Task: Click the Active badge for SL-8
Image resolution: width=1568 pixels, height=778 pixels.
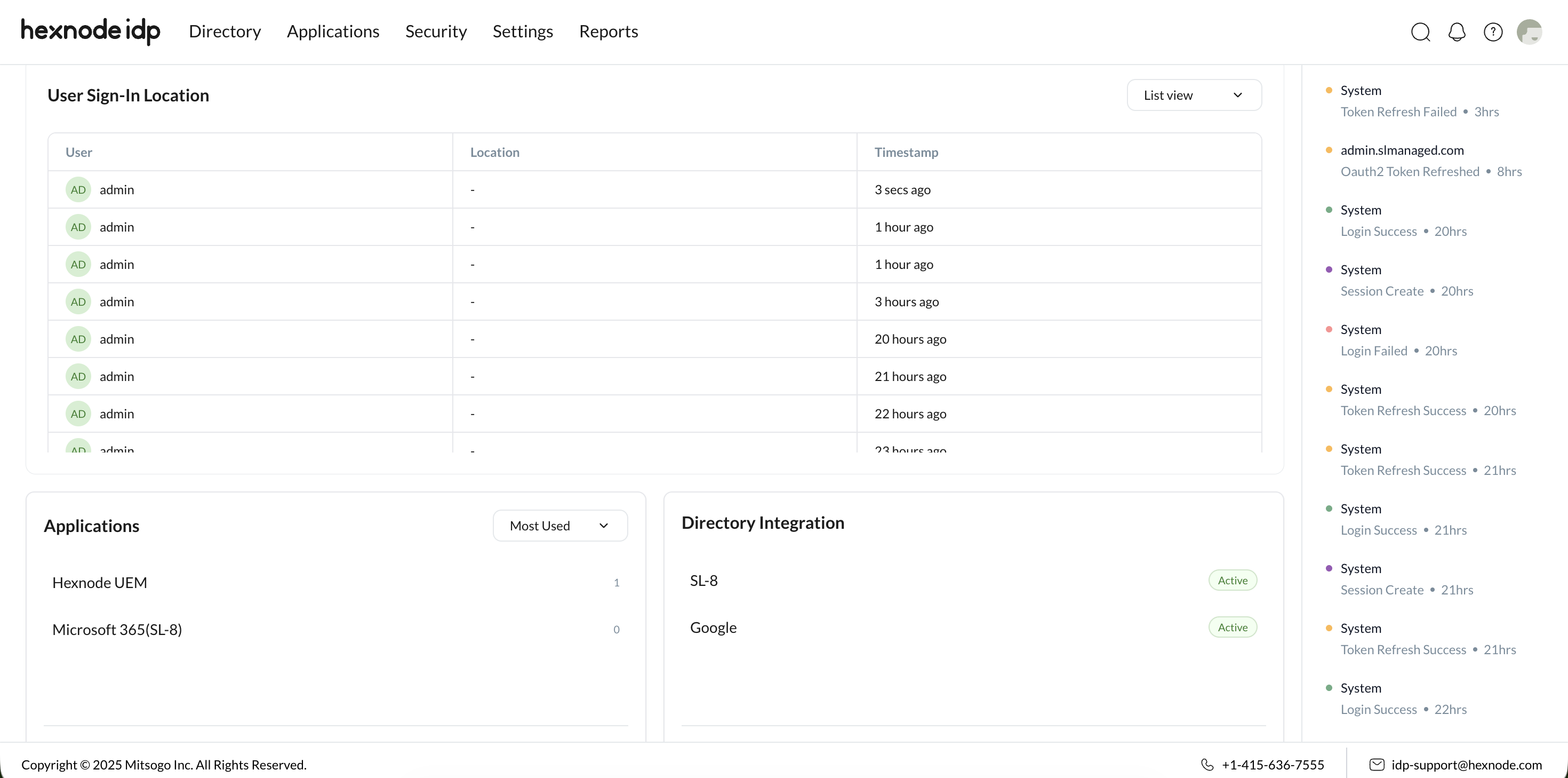Action: point(1233,581)
